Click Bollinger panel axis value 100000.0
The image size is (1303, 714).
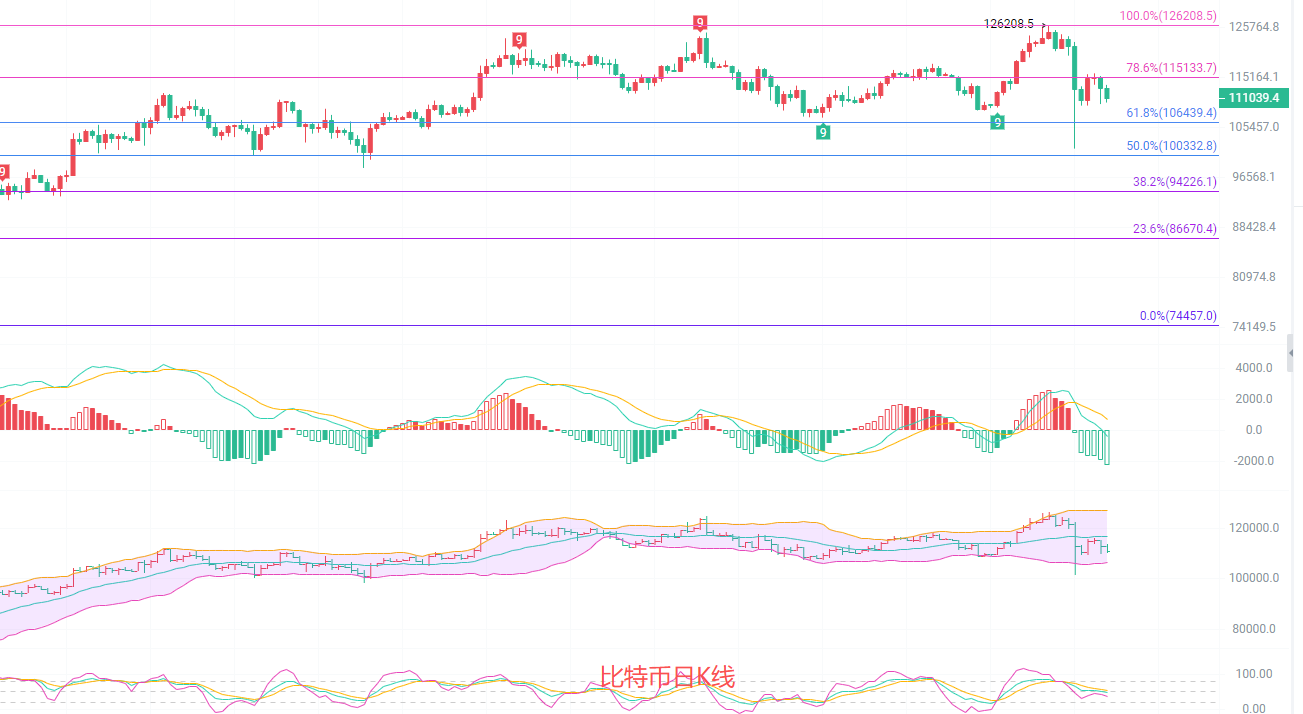(x=1253, y=578)
